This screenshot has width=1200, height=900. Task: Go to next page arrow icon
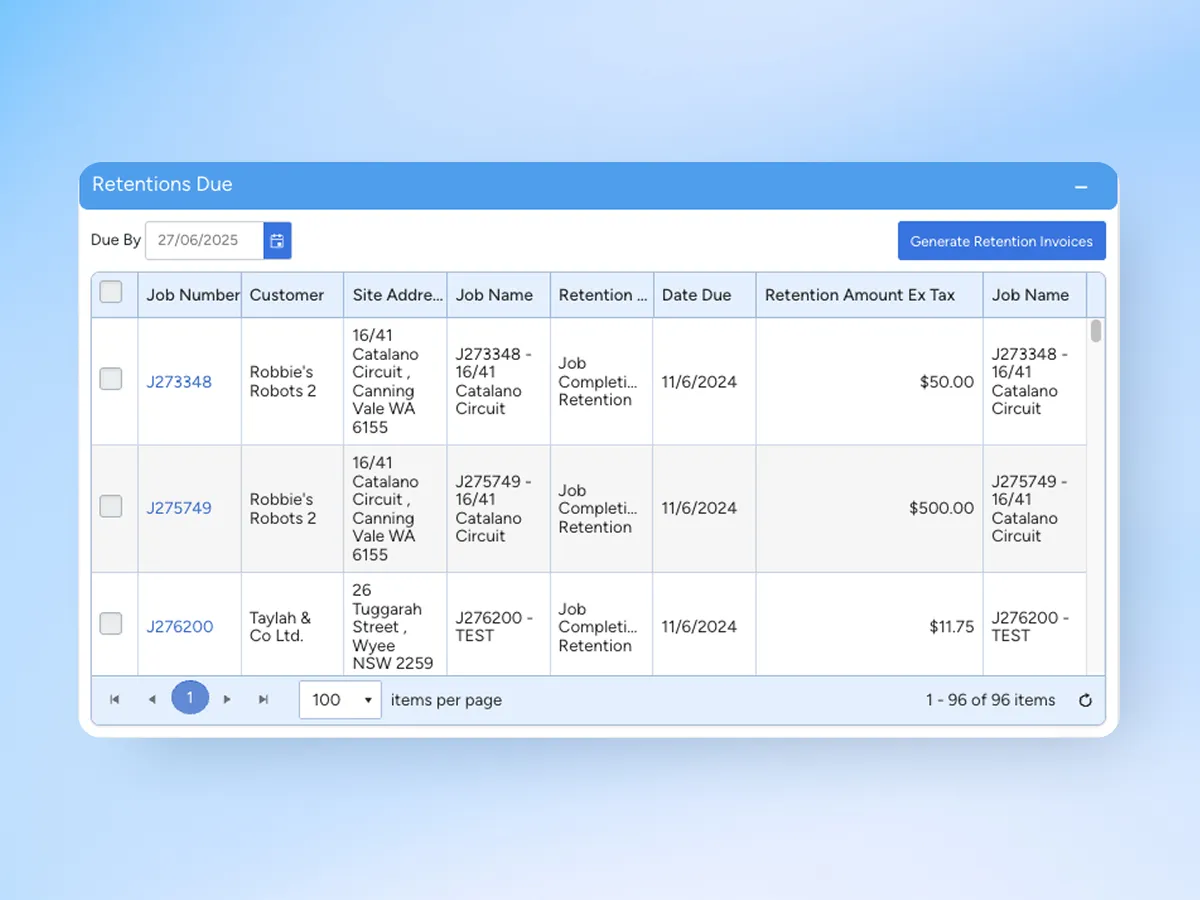[227, 700]
